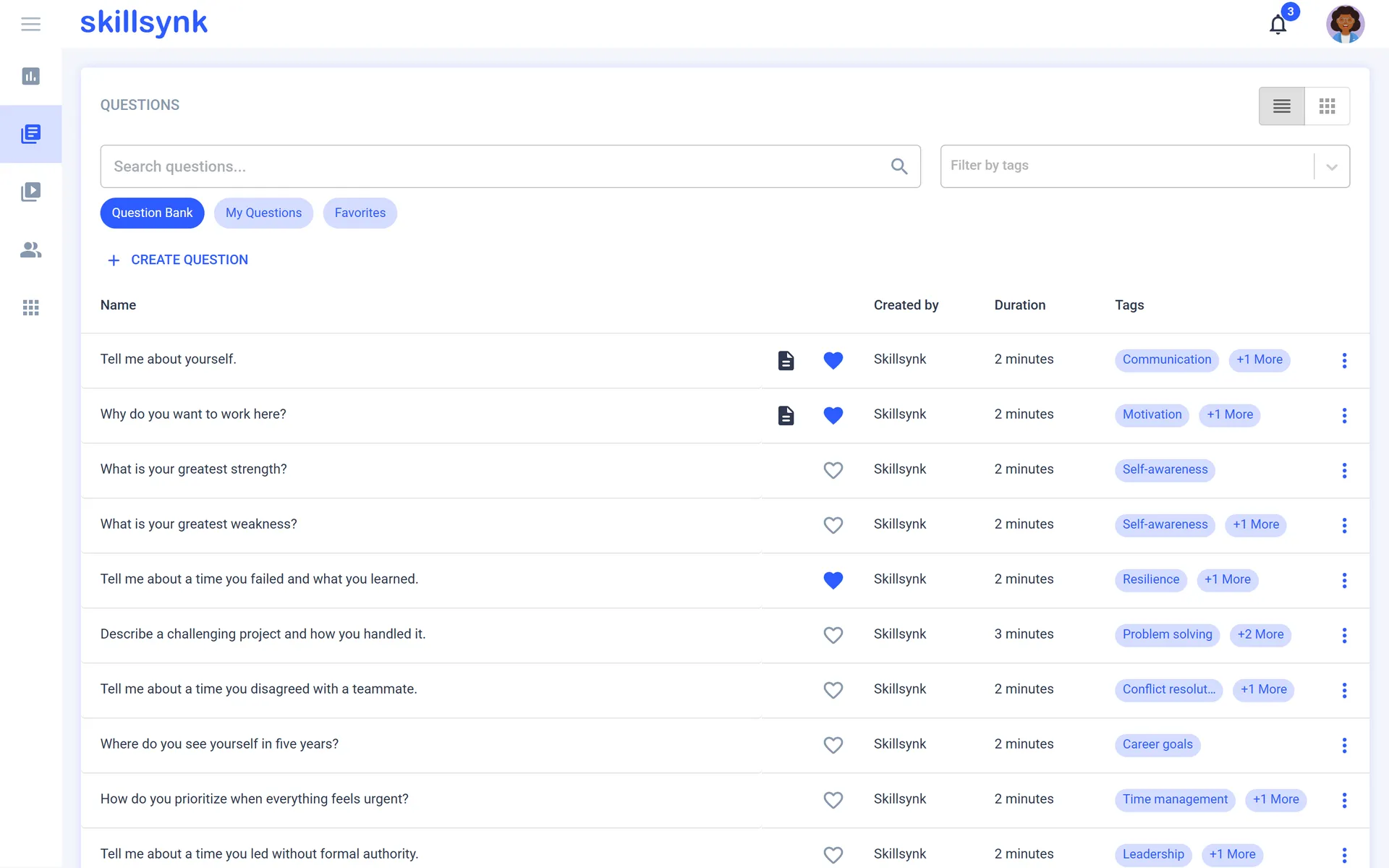The image size is (1389, 868).
Task: Switch to grid view layout
Action: click(1327, 106)
